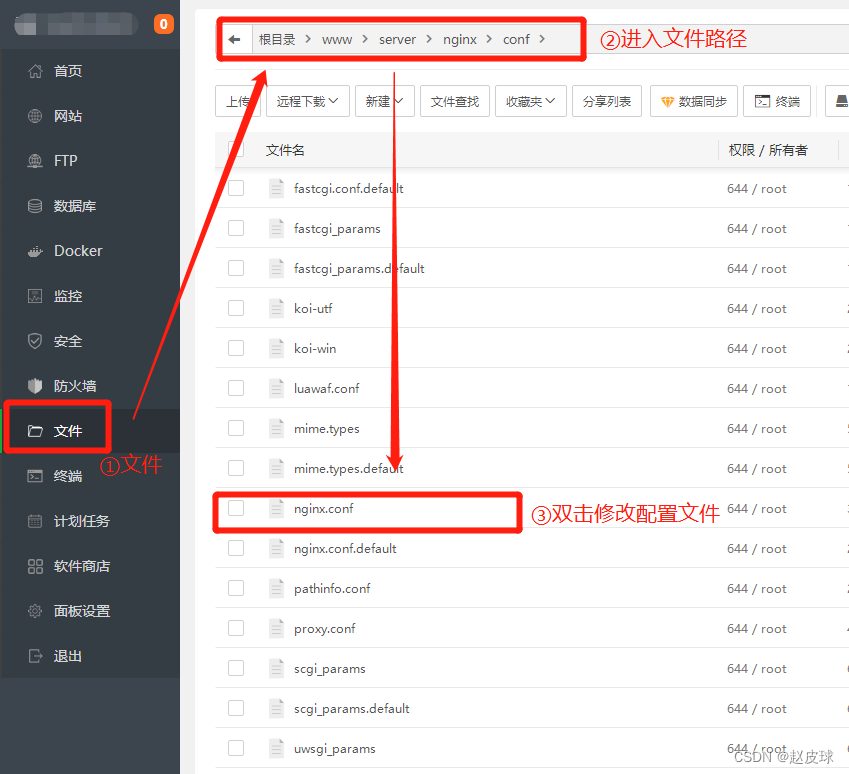Screen dimensions: 849x774
Task: Sort by 文件名 column header
Action: (x=285, y=150)
